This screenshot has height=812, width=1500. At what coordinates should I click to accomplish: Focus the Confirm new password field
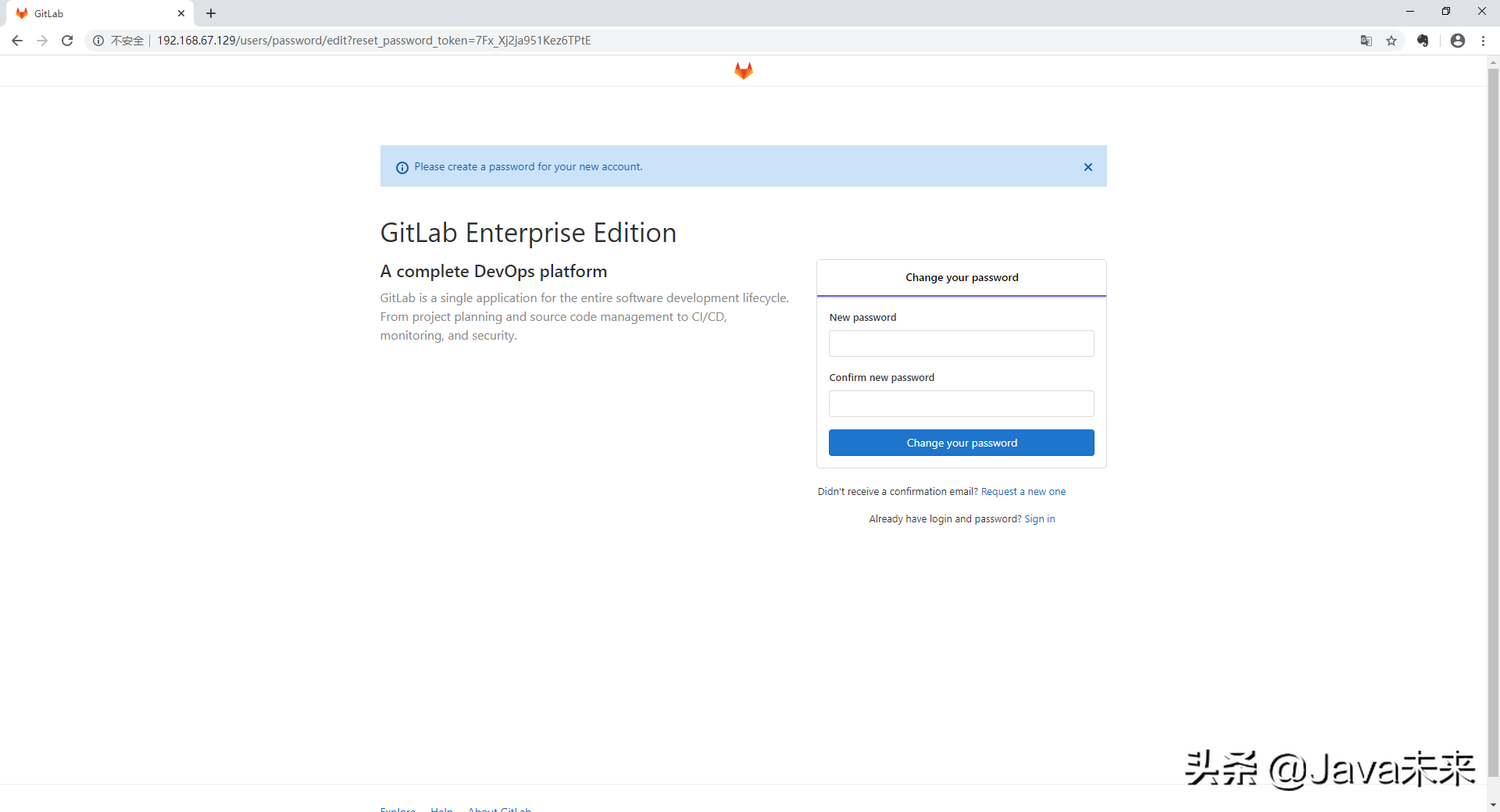(x=961, y=404)
